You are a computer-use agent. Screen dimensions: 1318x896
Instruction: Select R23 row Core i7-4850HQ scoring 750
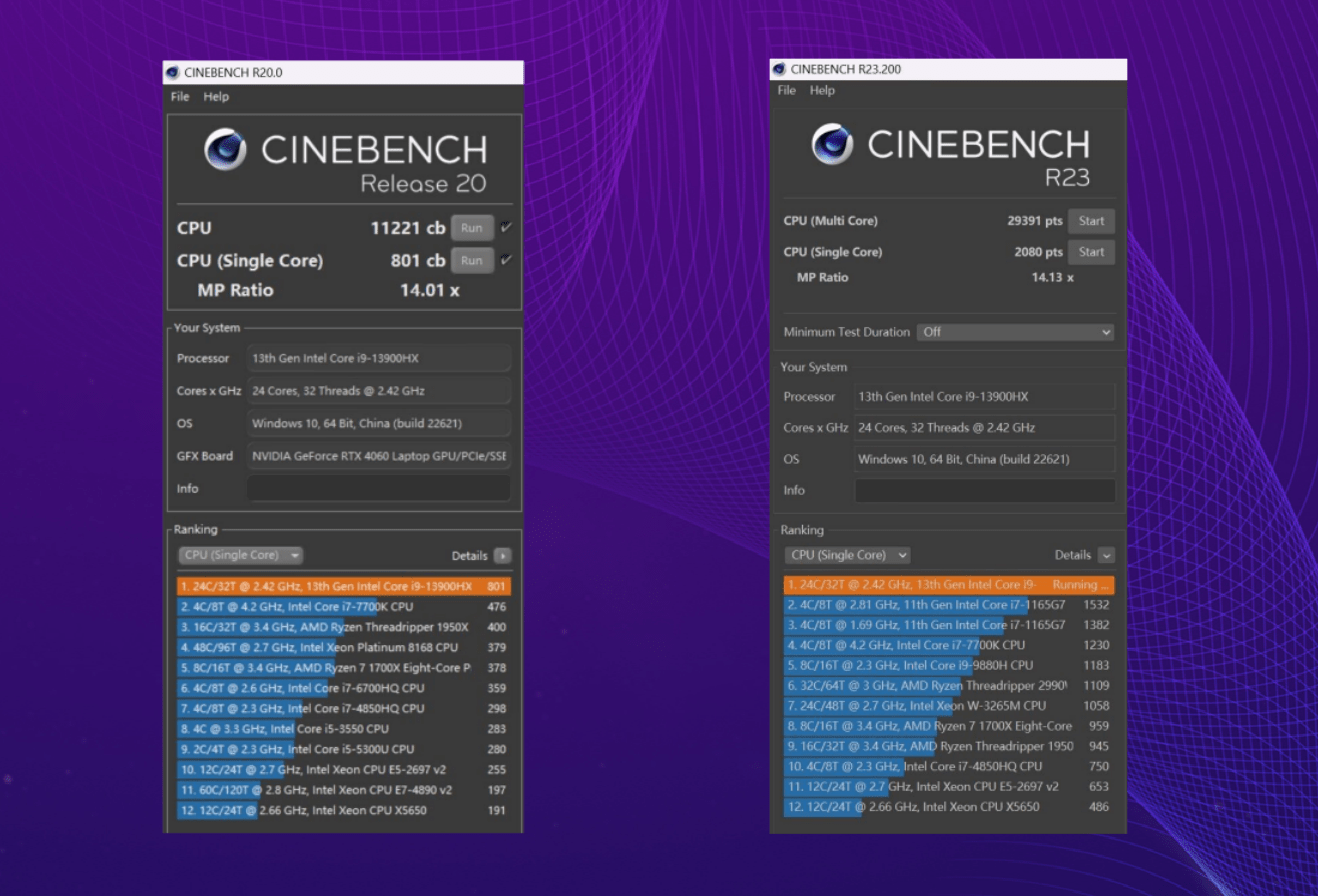pos(950,766)
